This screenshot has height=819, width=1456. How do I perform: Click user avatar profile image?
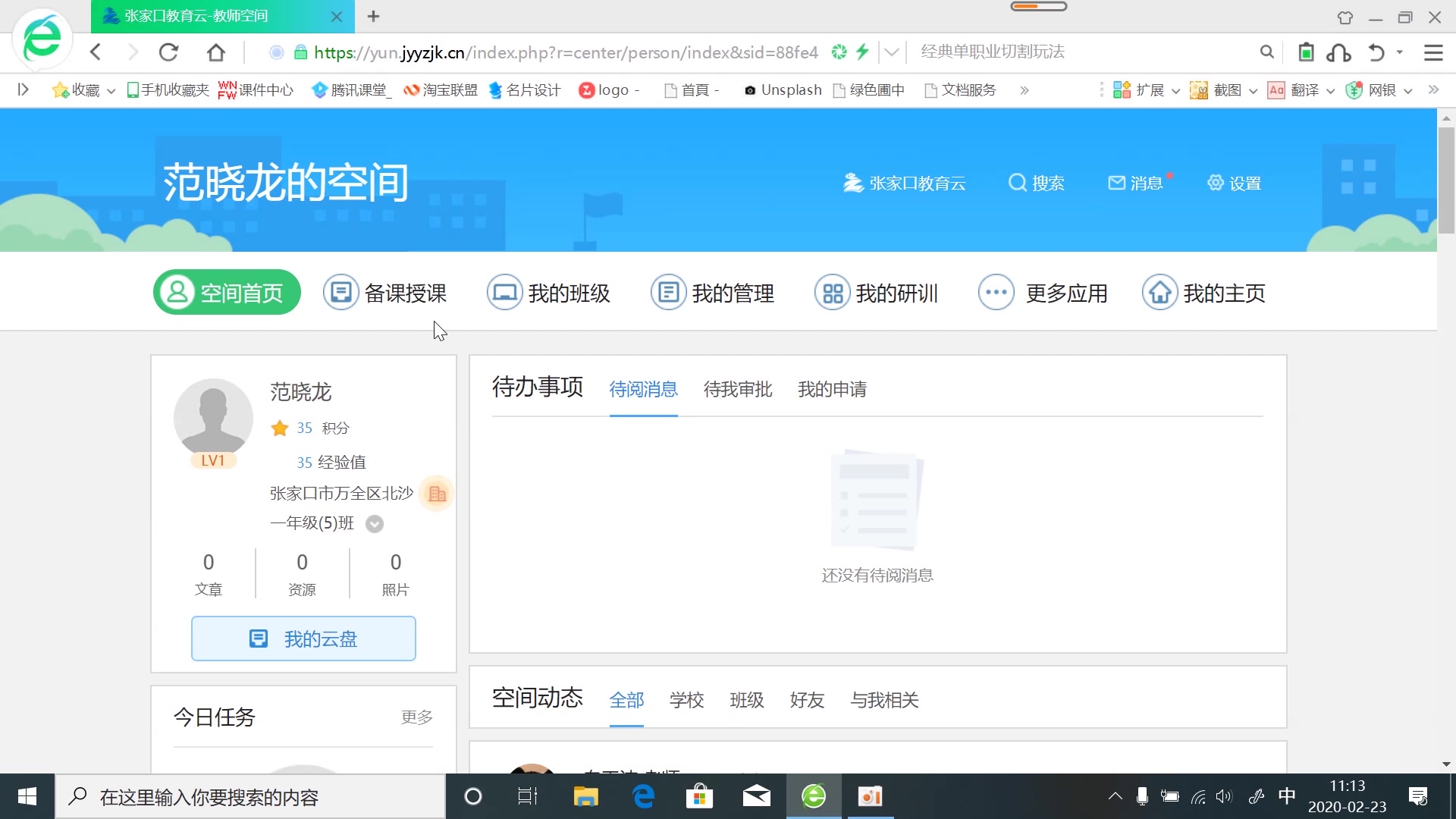point(213,417)
